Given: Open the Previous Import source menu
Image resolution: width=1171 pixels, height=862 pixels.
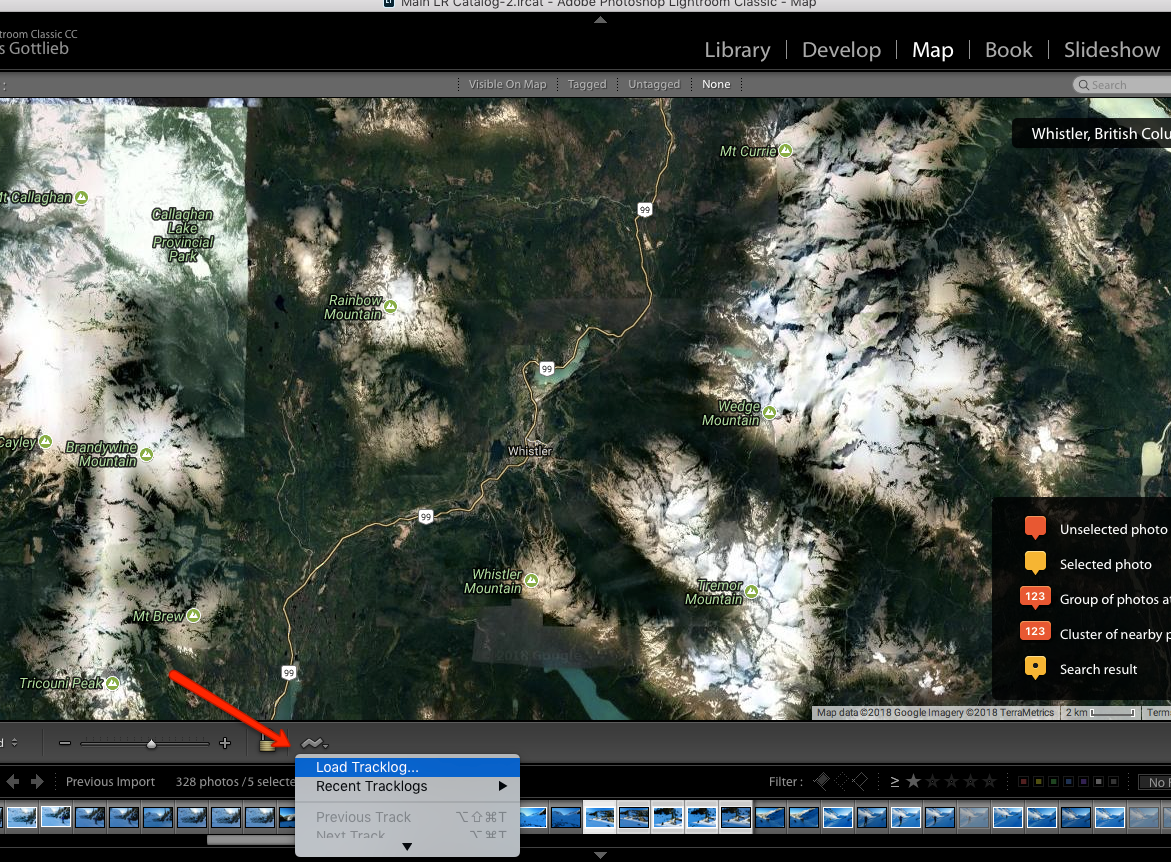Looking at the screenshot, I should click(111, 782).
